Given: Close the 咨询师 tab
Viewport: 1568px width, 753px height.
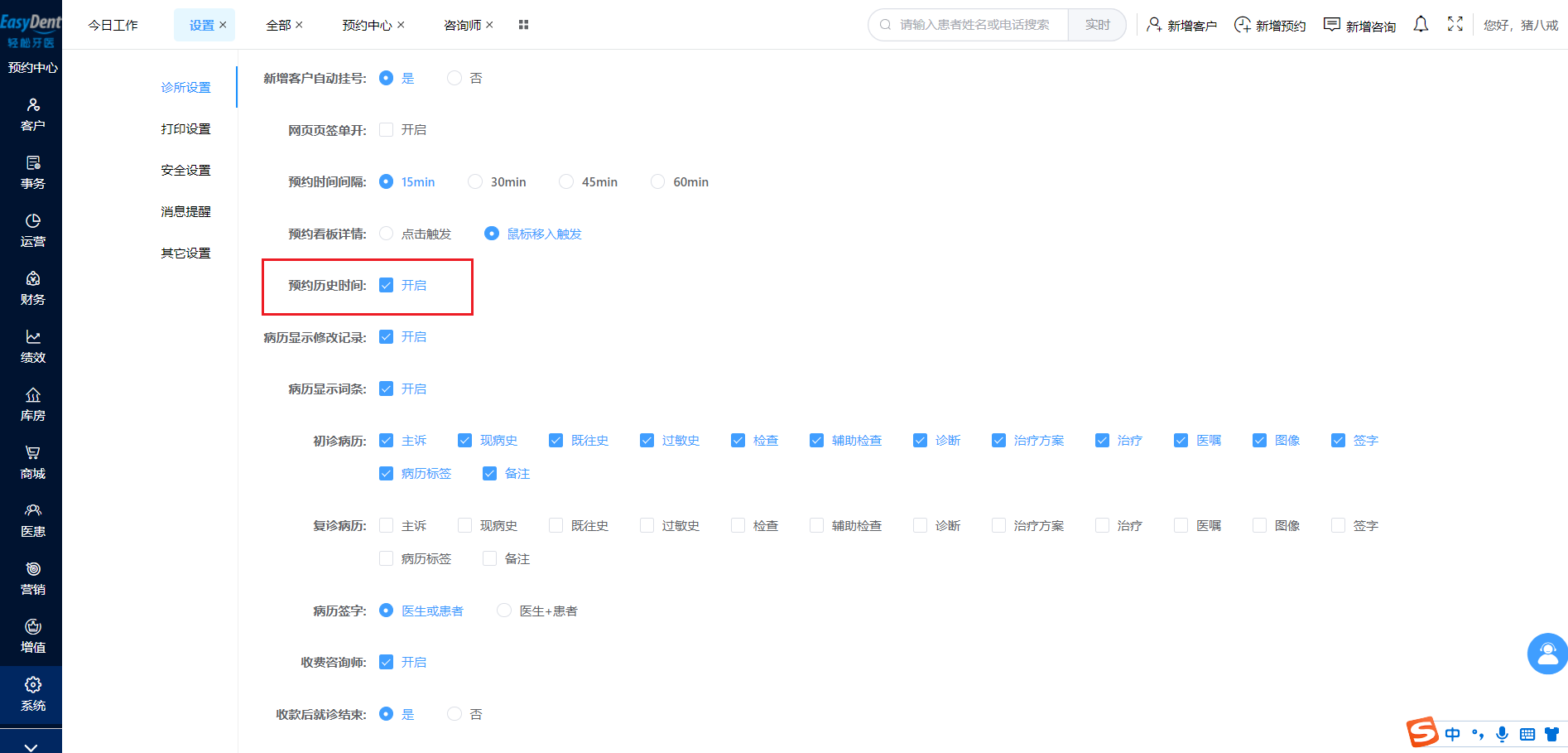Looking at the screenshot, I should pos(489,25).
